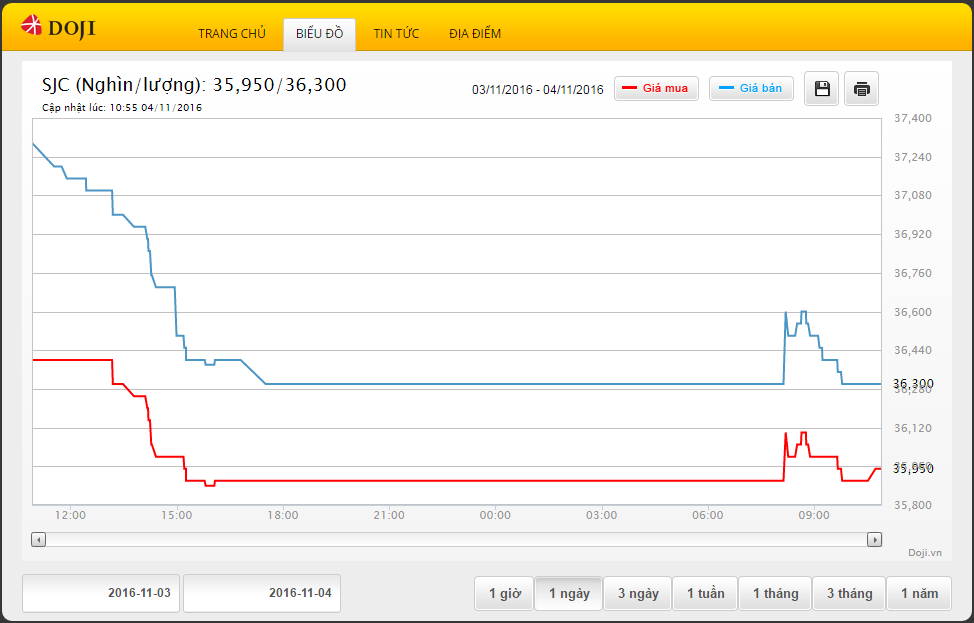Set range to 1 giờ
974x623 pixels.
pyautogui.click(x=504, y=594)
